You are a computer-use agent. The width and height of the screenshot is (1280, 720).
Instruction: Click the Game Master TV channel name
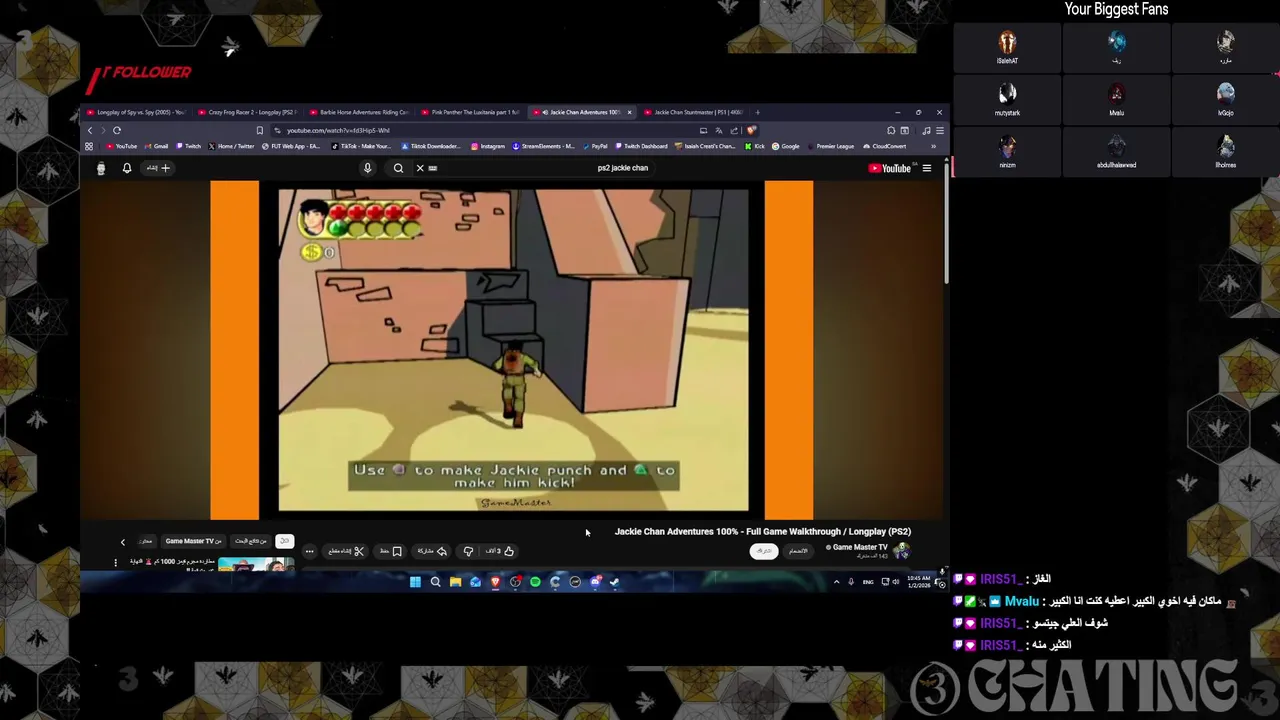pos(860,547)
